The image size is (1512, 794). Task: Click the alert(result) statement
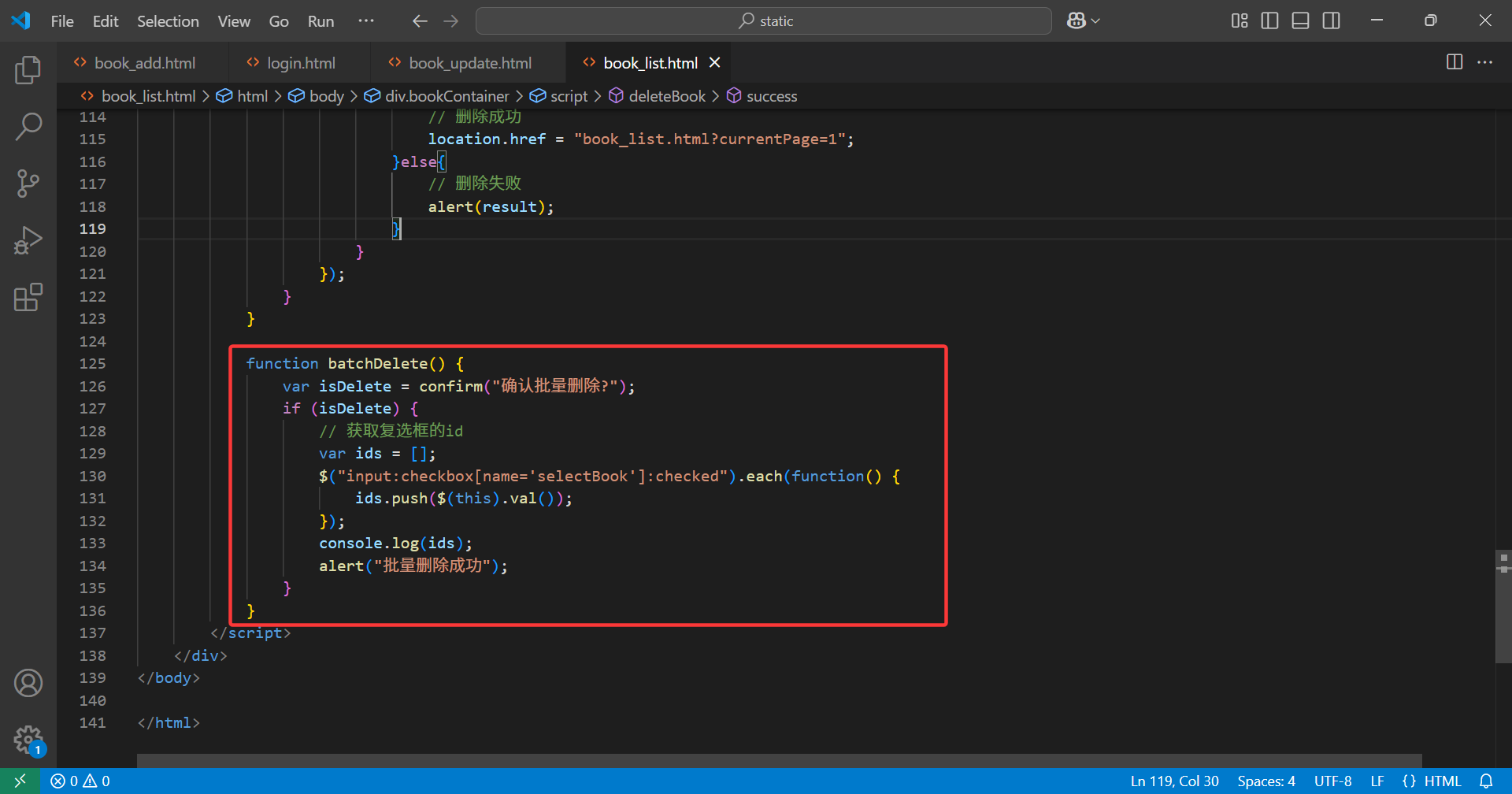coord(491,206)
